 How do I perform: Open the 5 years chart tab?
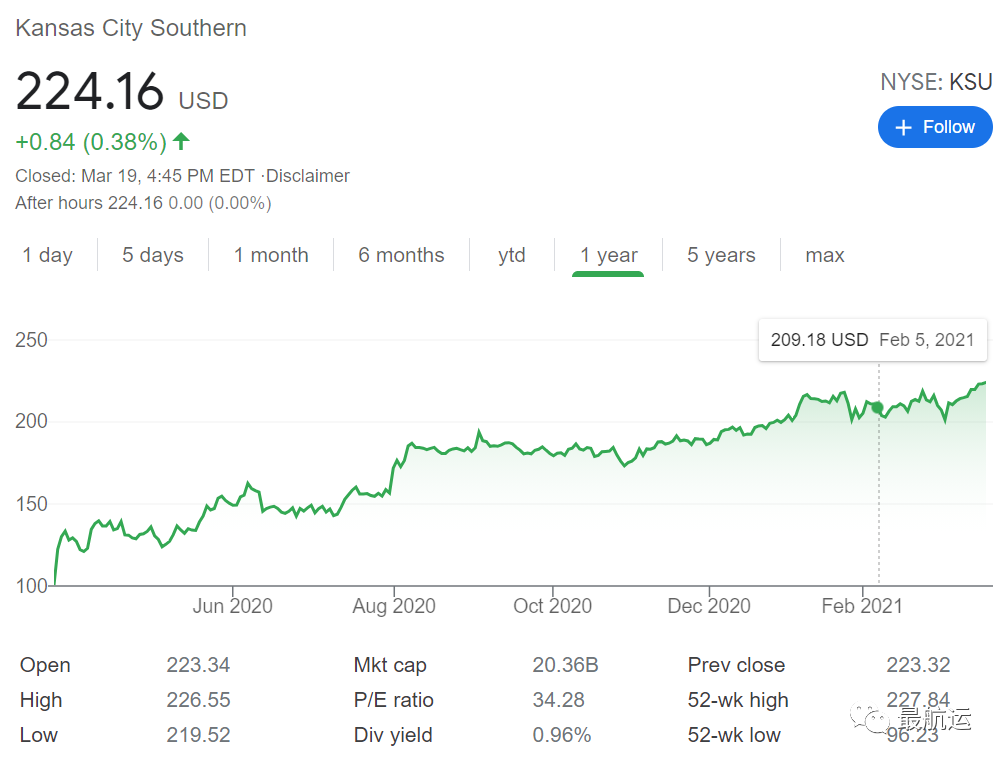(721, 255)
